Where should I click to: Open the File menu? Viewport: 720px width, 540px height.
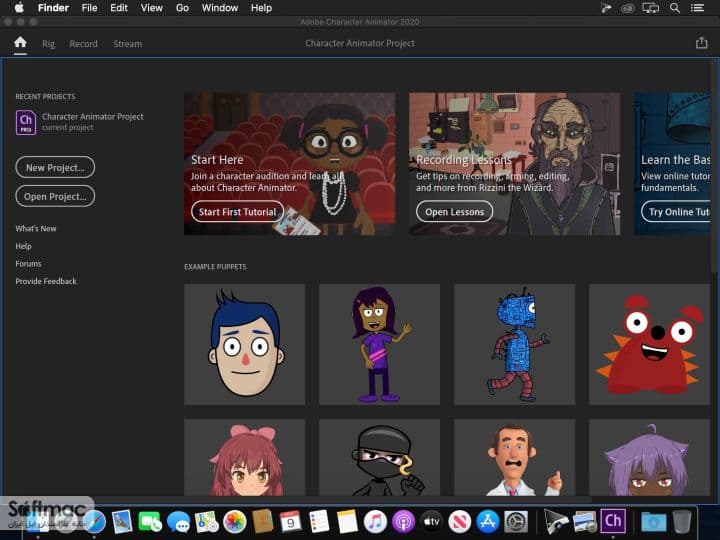point(89,8)
